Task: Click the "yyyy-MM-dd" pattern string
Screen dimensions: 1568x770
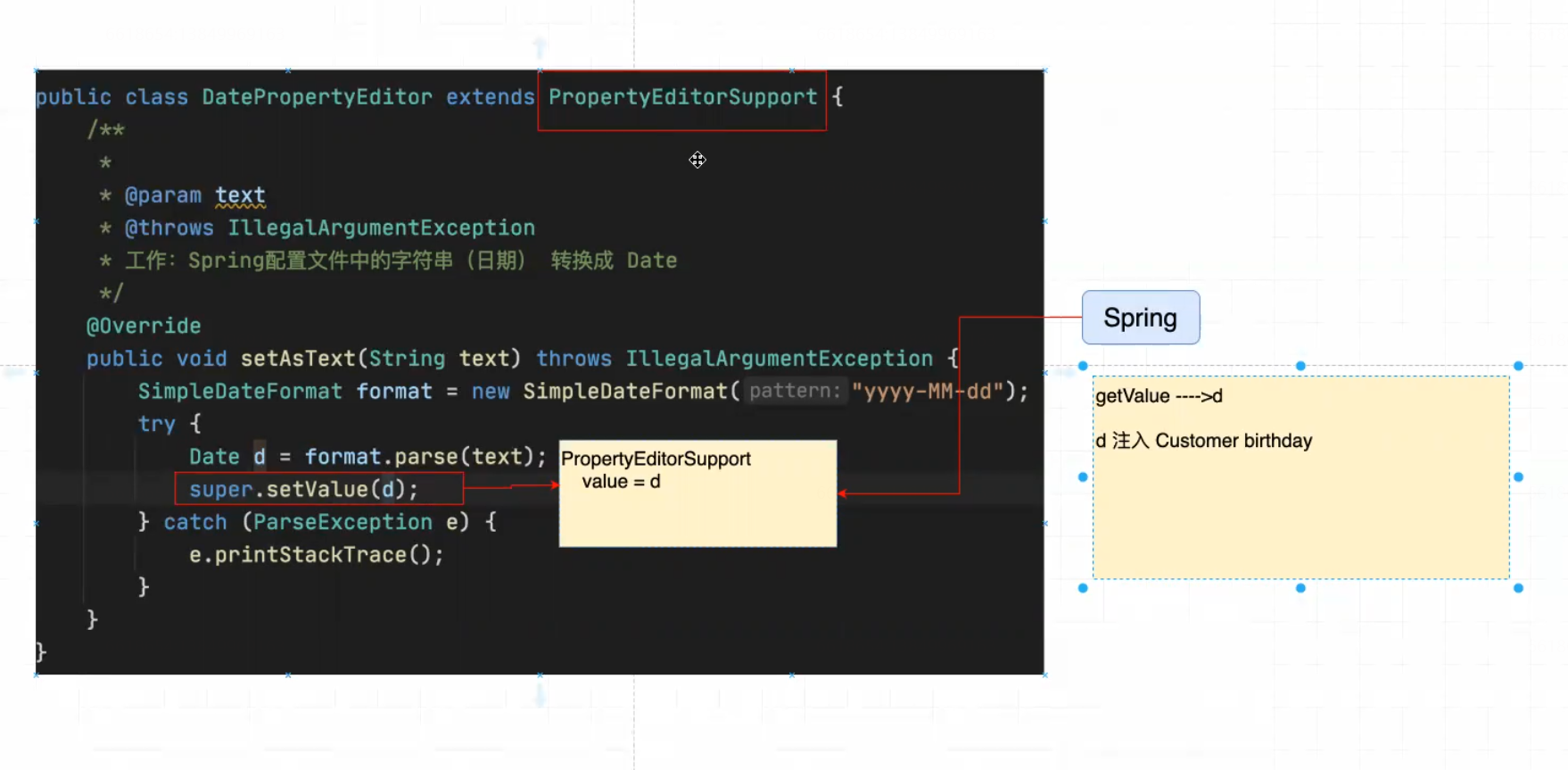Action: (928, 392)
